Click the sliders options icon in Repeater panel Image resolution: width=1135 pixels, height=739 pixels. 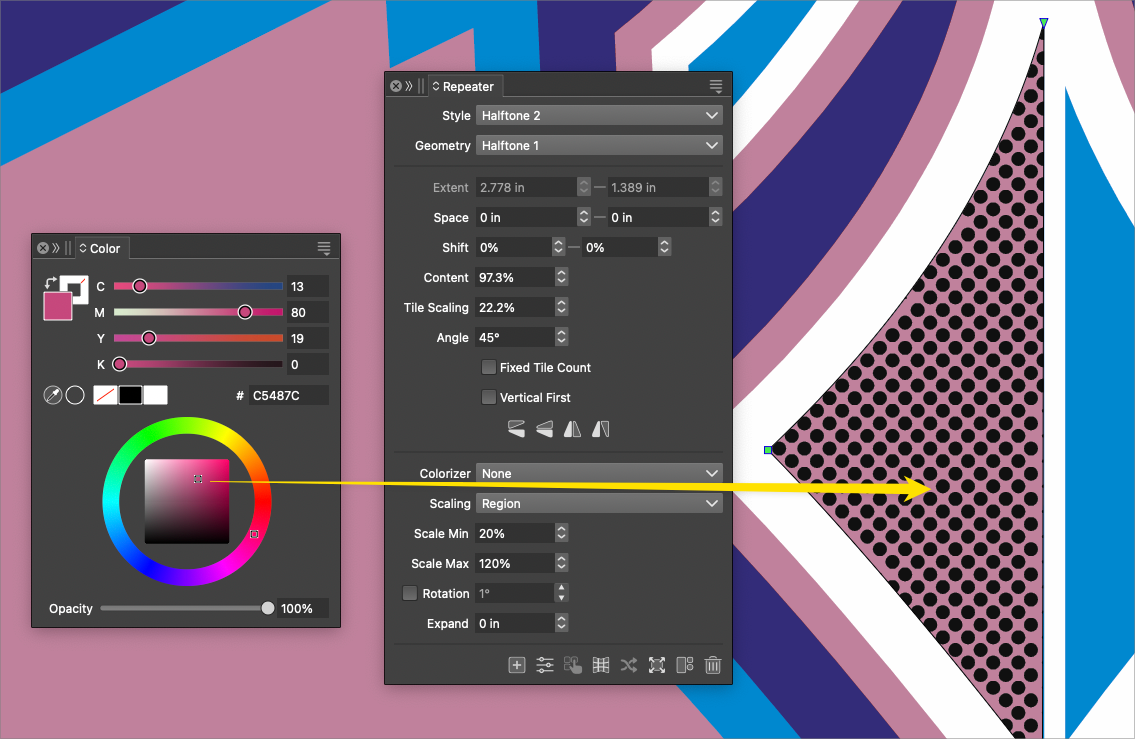pyautogui.click(x=544, y=665)
